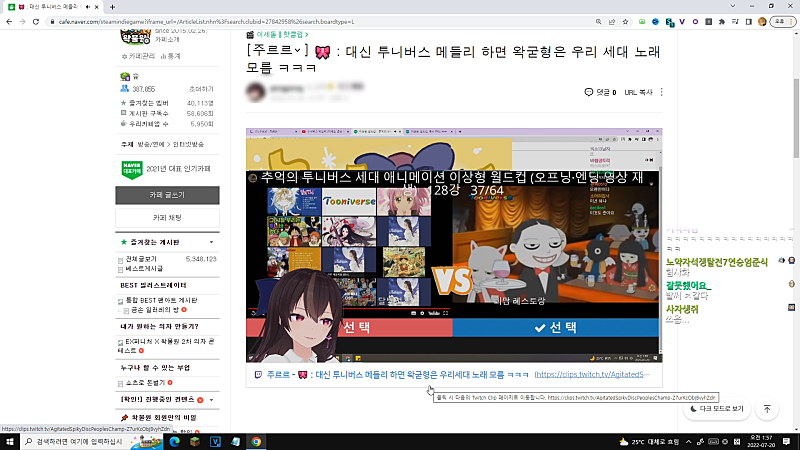Open the Chrome profile avatar
The width and height of the screenshot is (800, 450).
pyautogui.click(x=762, y=22)
